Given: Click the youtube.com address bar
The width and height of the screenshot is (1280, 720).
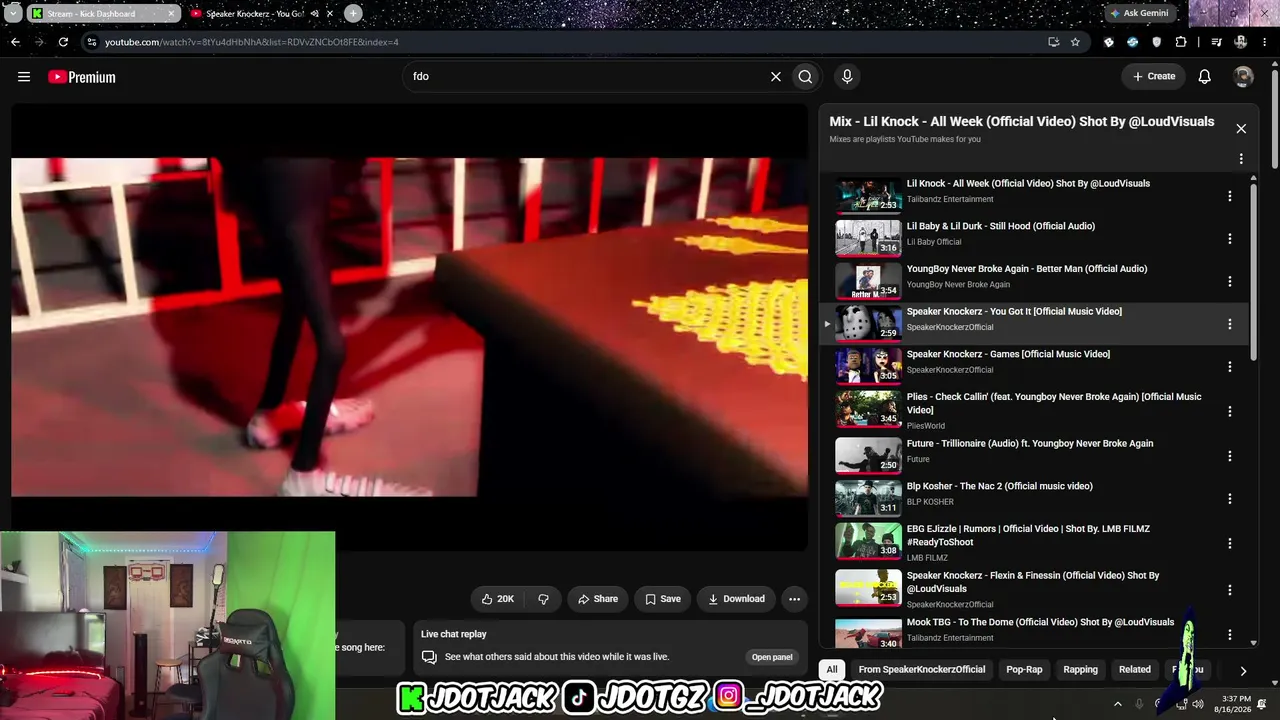Looking at the screenshot, I should coord(560,42).
